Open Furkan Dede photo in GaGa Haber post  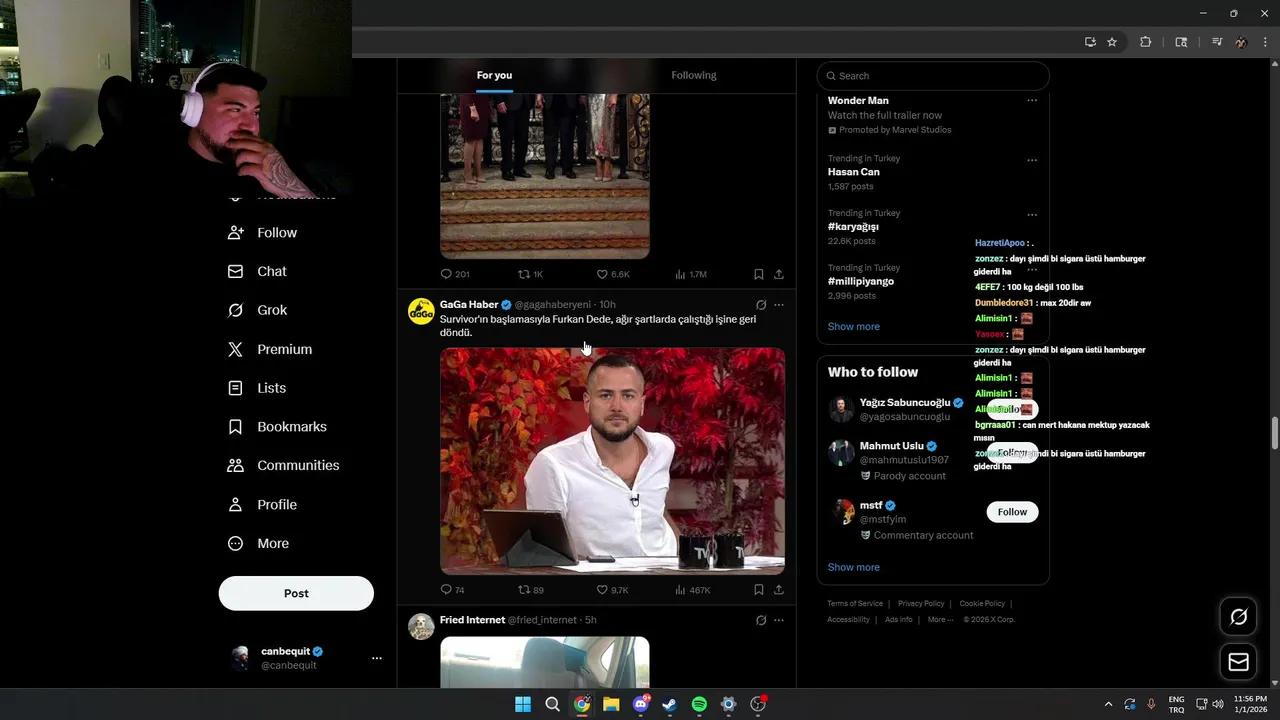pos(612,461)
